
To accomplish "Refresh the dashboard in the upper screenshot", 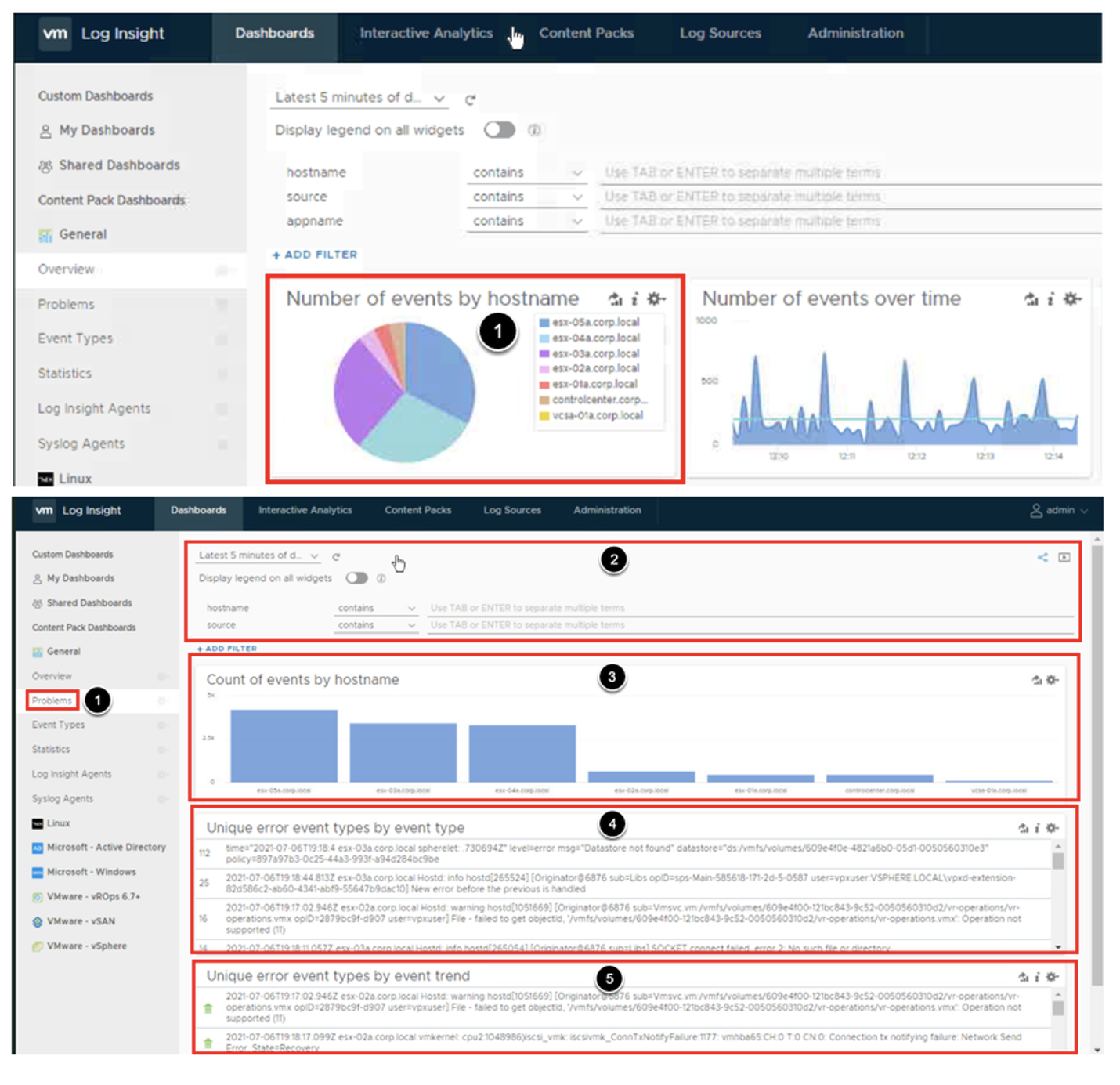I will coord(470,99).
